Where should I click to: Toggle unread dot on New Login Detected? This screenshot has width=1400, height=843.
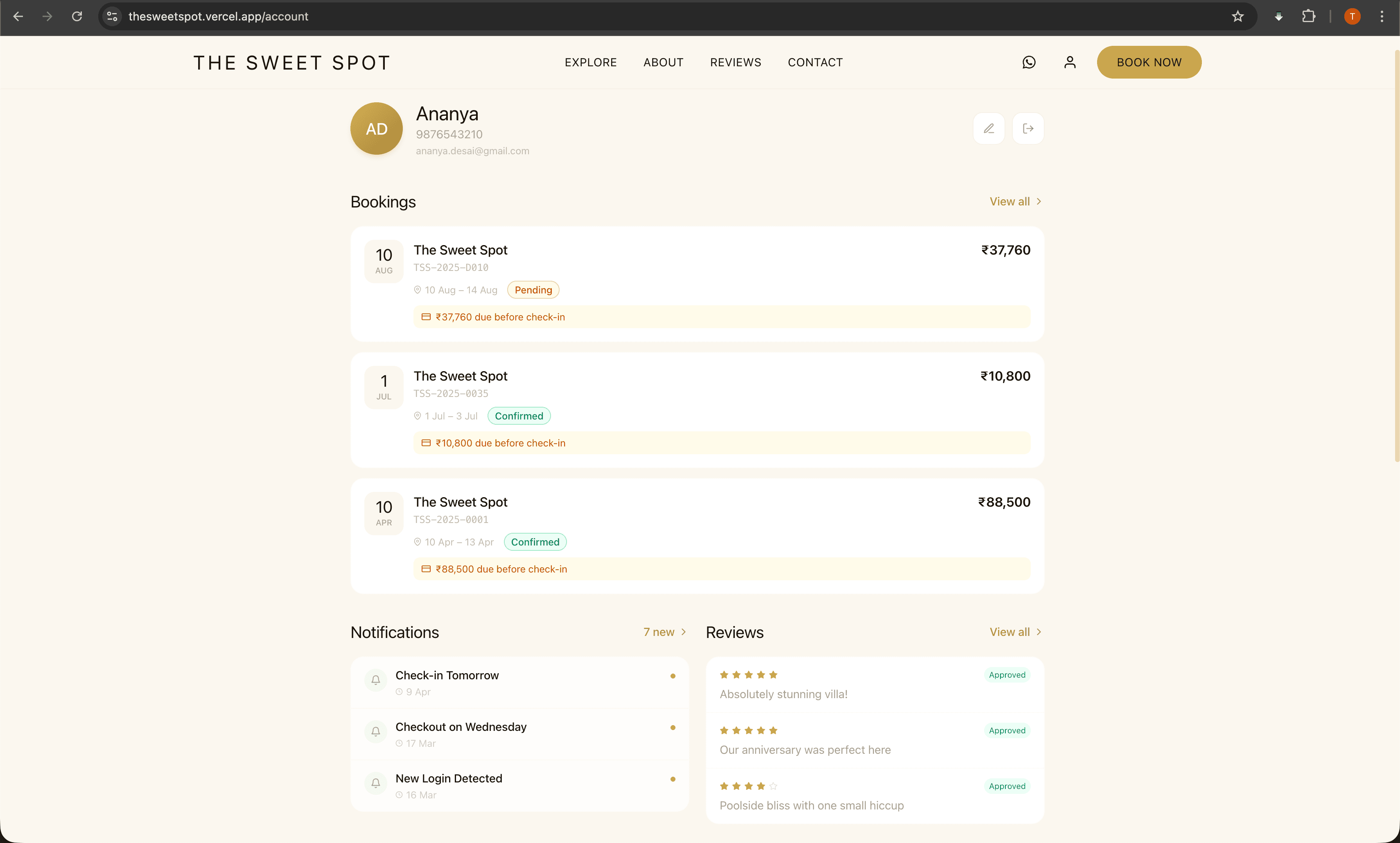pos(673,779)
